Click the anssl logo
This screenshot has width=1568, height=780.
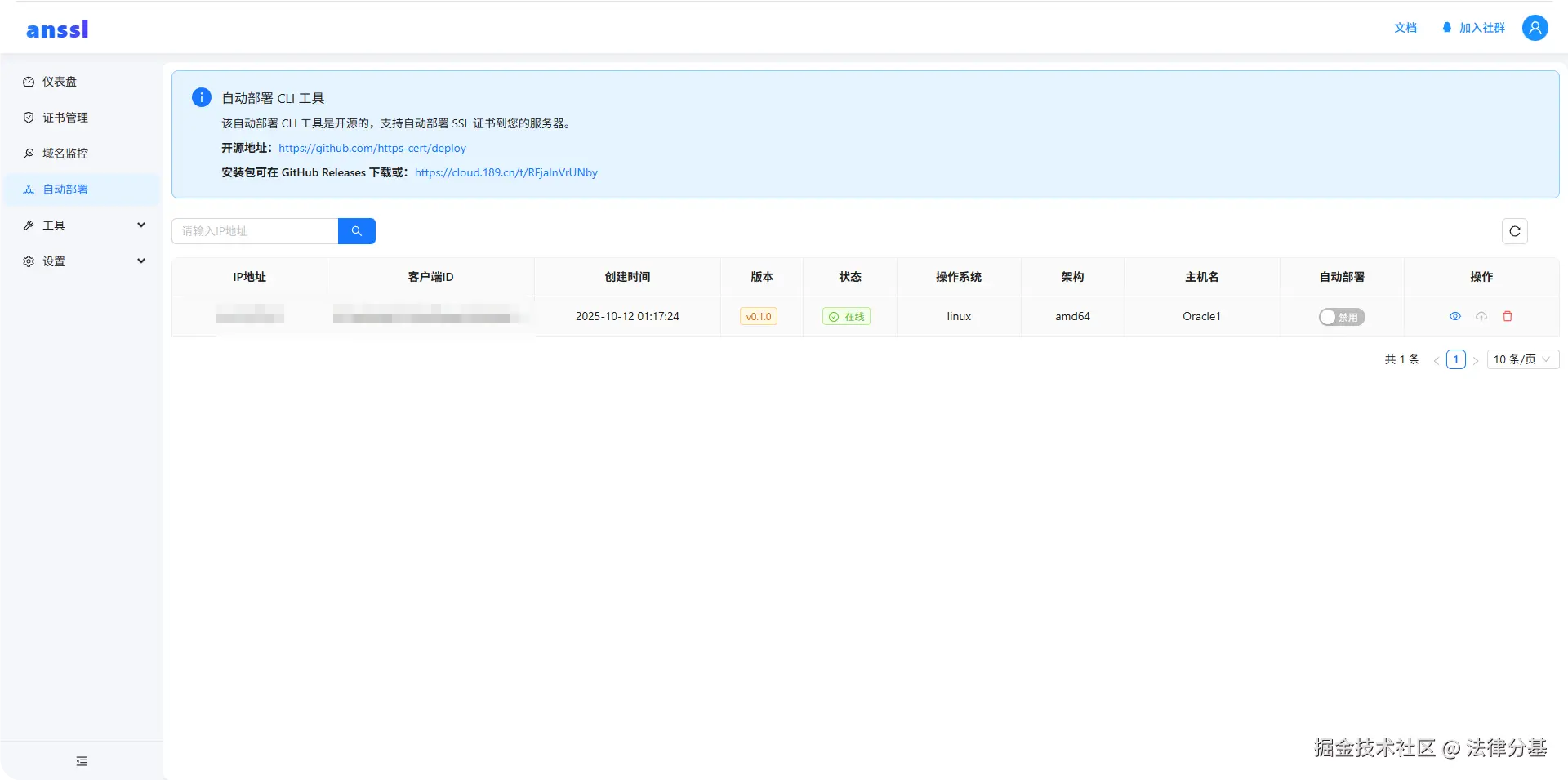(x=57, y=29)
